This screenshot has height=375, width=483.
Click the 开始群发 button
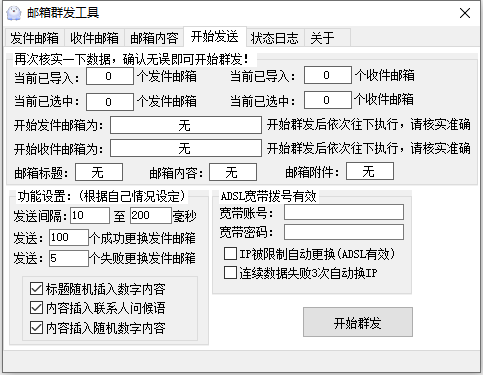pos(358,322)
